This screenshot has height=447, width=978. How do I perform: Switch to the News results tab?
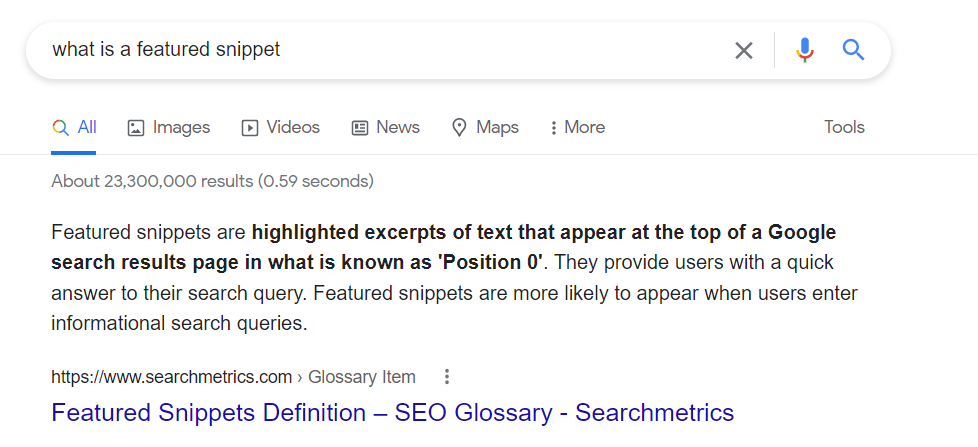(x=386, y=128)
